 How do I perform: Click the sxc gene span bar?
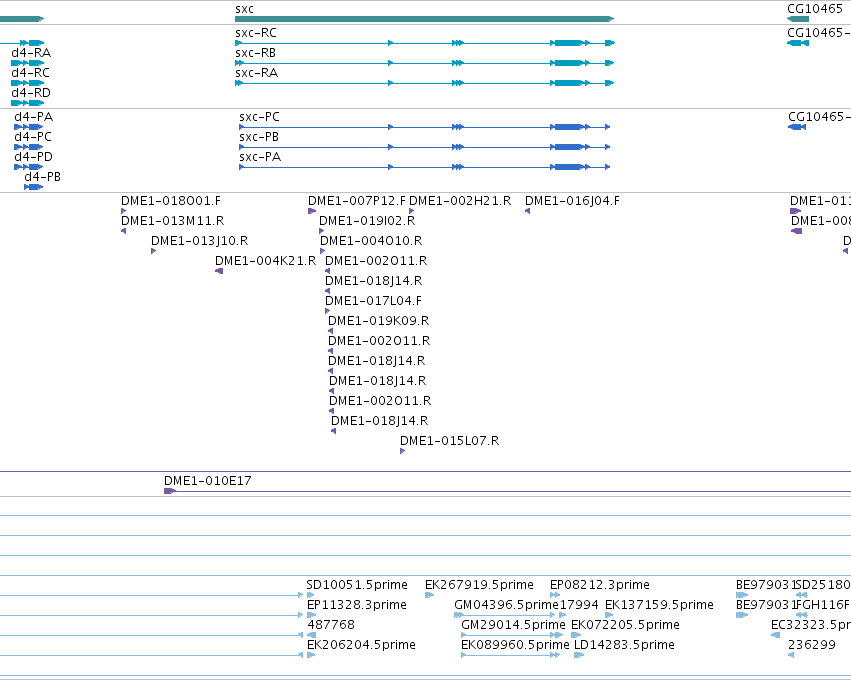pos(424,19)
